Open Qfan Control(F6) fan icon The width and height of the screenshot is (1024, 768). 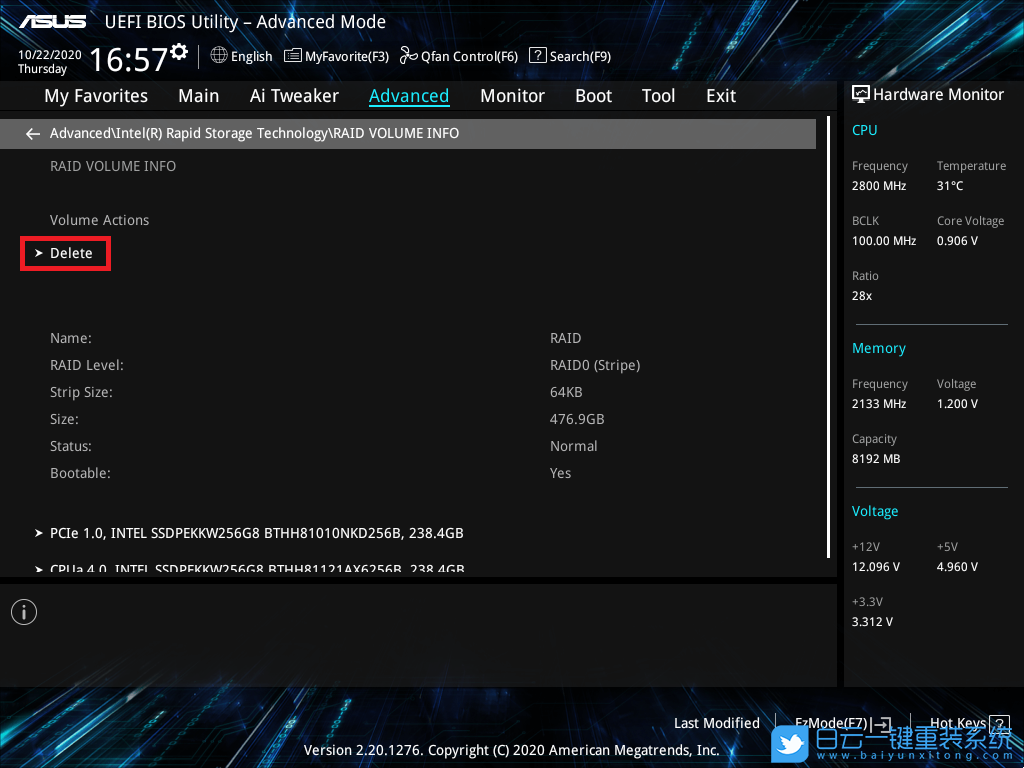pos(408,56)
